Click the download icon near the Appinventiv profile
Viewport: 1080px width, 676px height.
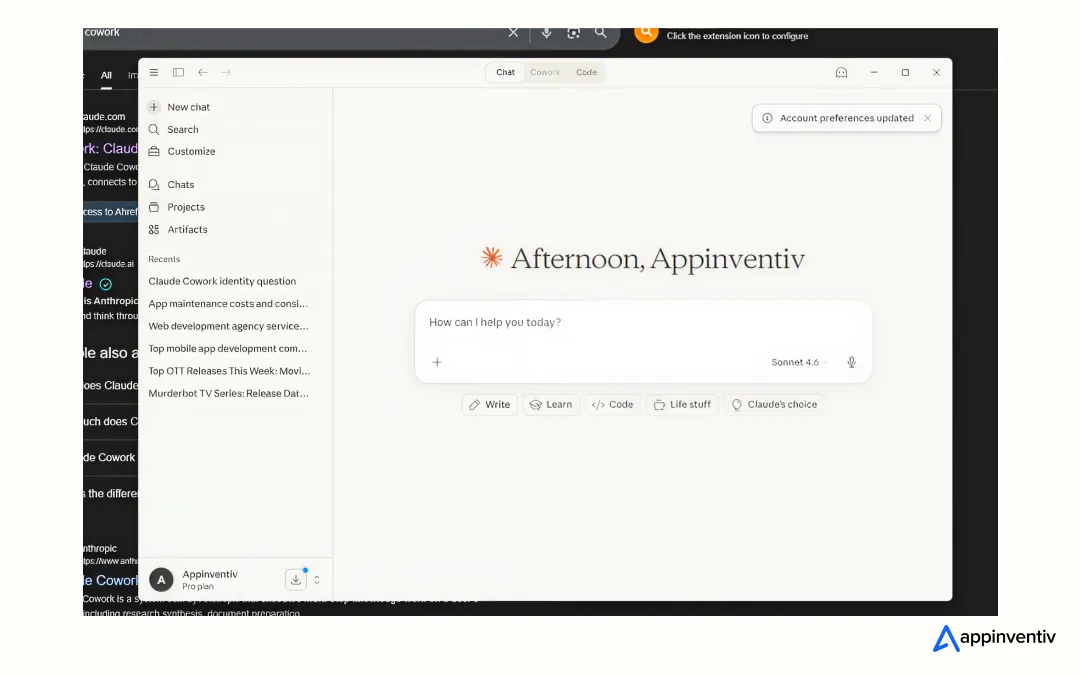[296, 579]
